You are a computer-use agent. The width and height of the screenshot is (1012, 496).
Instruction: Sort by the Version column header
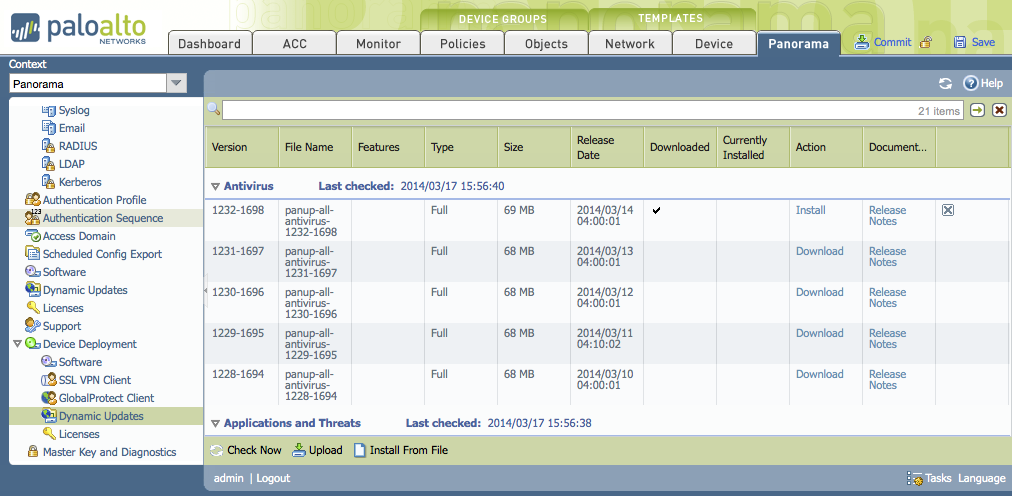tap(242, 147)
